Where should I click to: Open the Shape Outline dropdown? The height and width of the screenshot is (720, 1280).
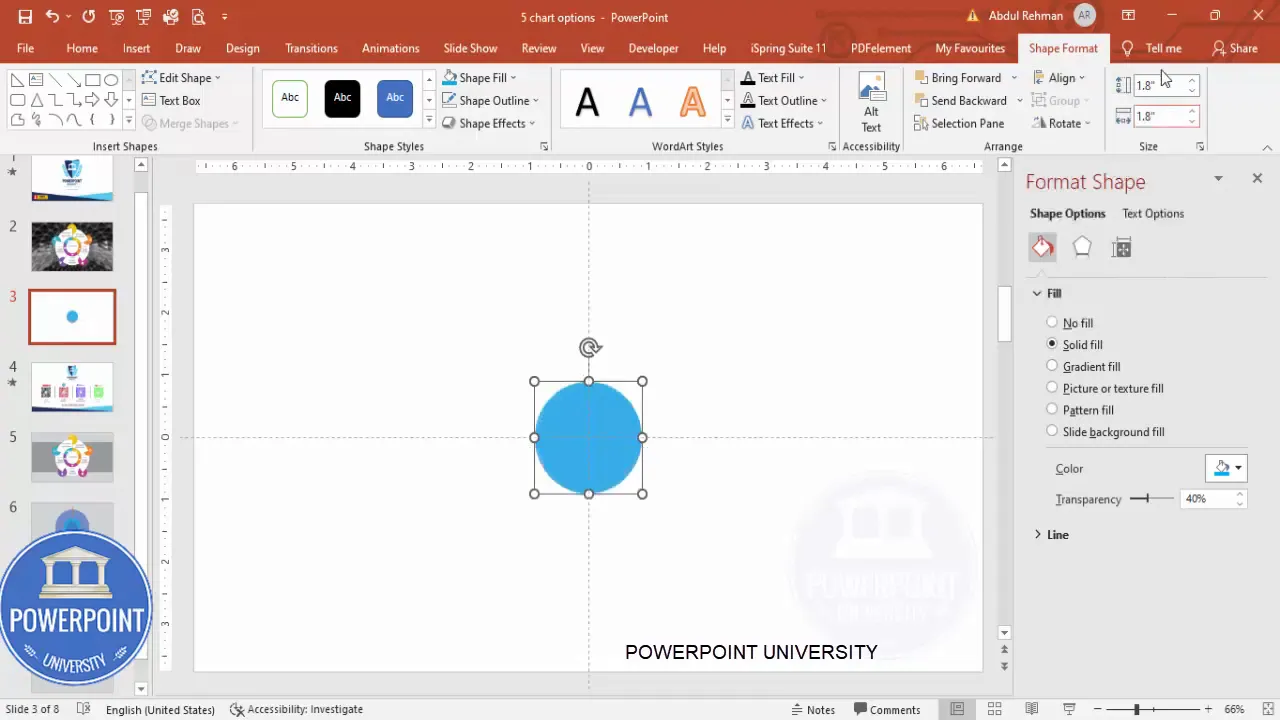[490, 100]
